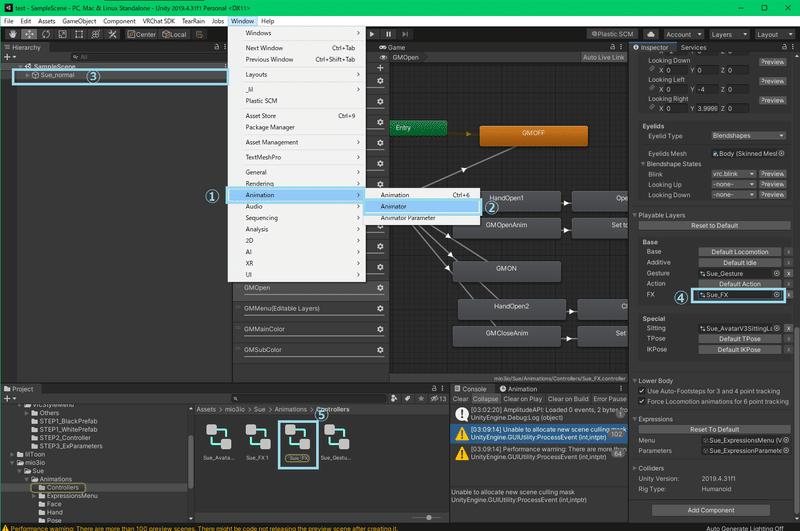The image size is (800, 531).
Task: Toggle Clear on Play in Console
Action: 522,399
